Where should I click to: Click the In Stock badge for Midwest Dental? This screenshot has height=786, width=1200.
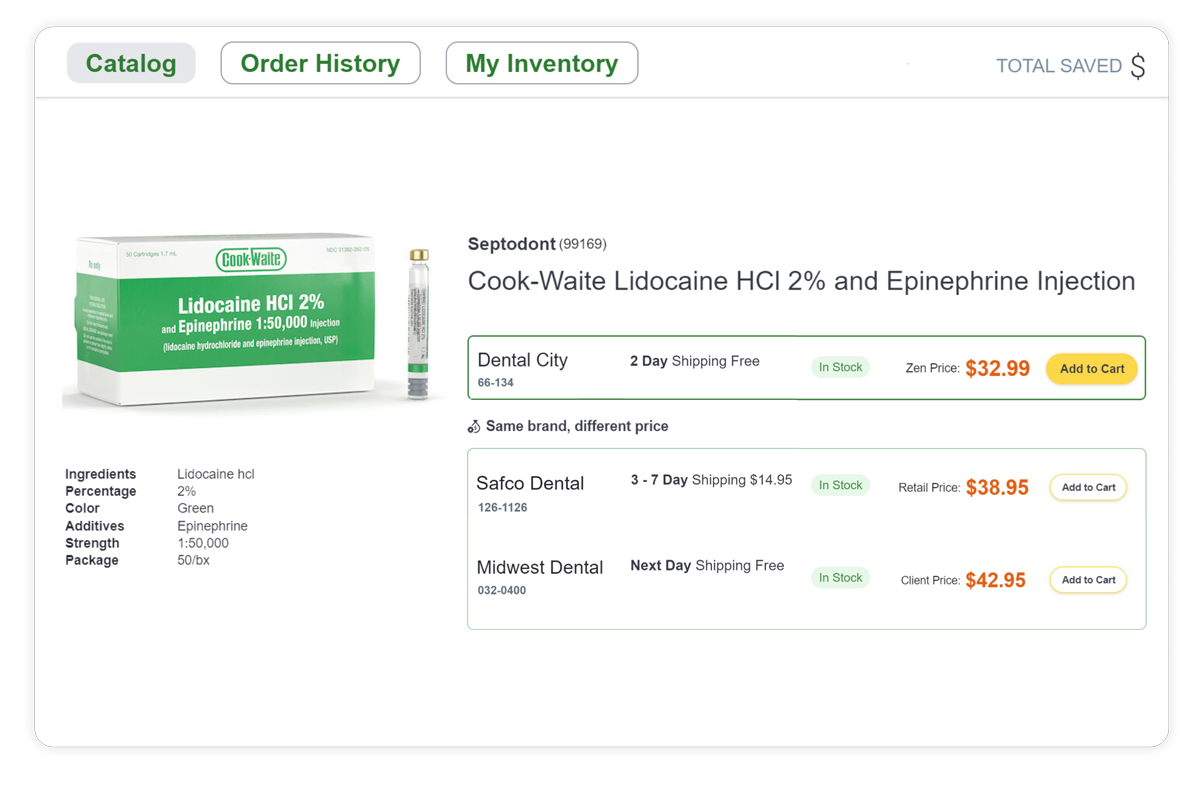tap(840, 577)
